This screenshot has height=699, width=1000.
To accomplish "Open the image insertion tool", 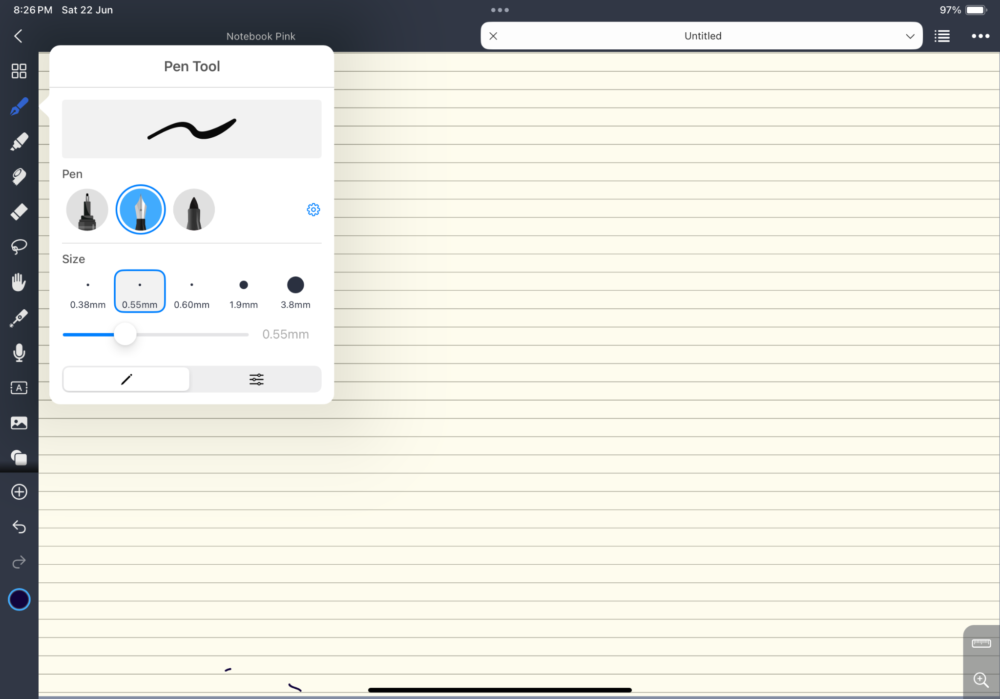I will [x=18, y=422].
